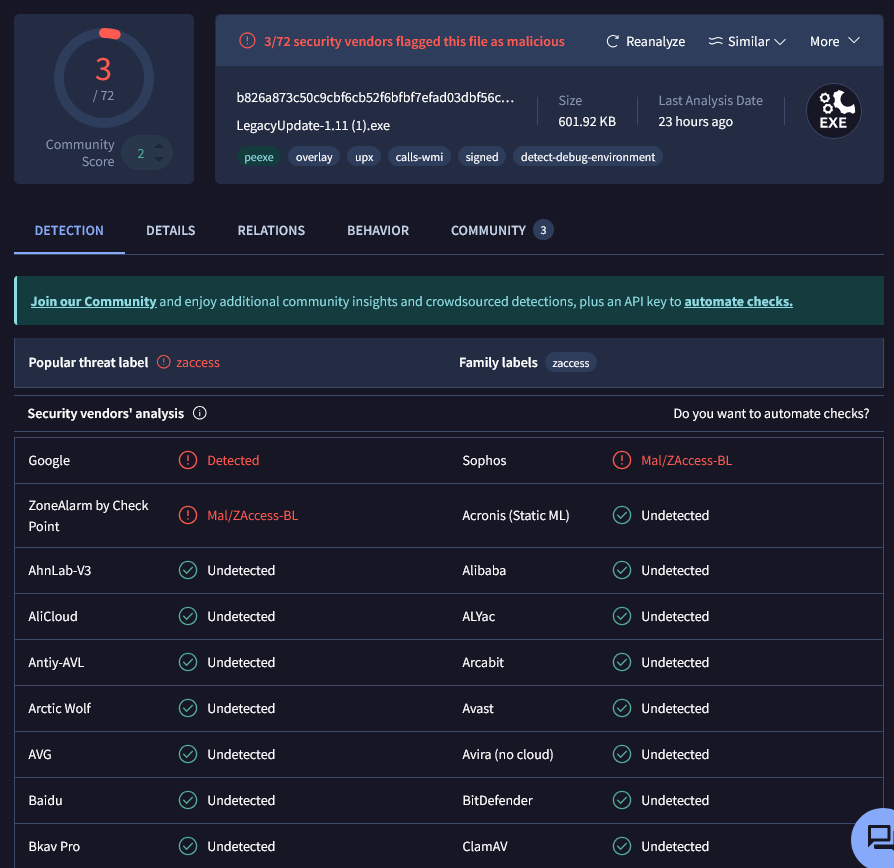The height and width of the screenshot is (868, 894).
Task: Select the peexe tag
Action: 259,157
